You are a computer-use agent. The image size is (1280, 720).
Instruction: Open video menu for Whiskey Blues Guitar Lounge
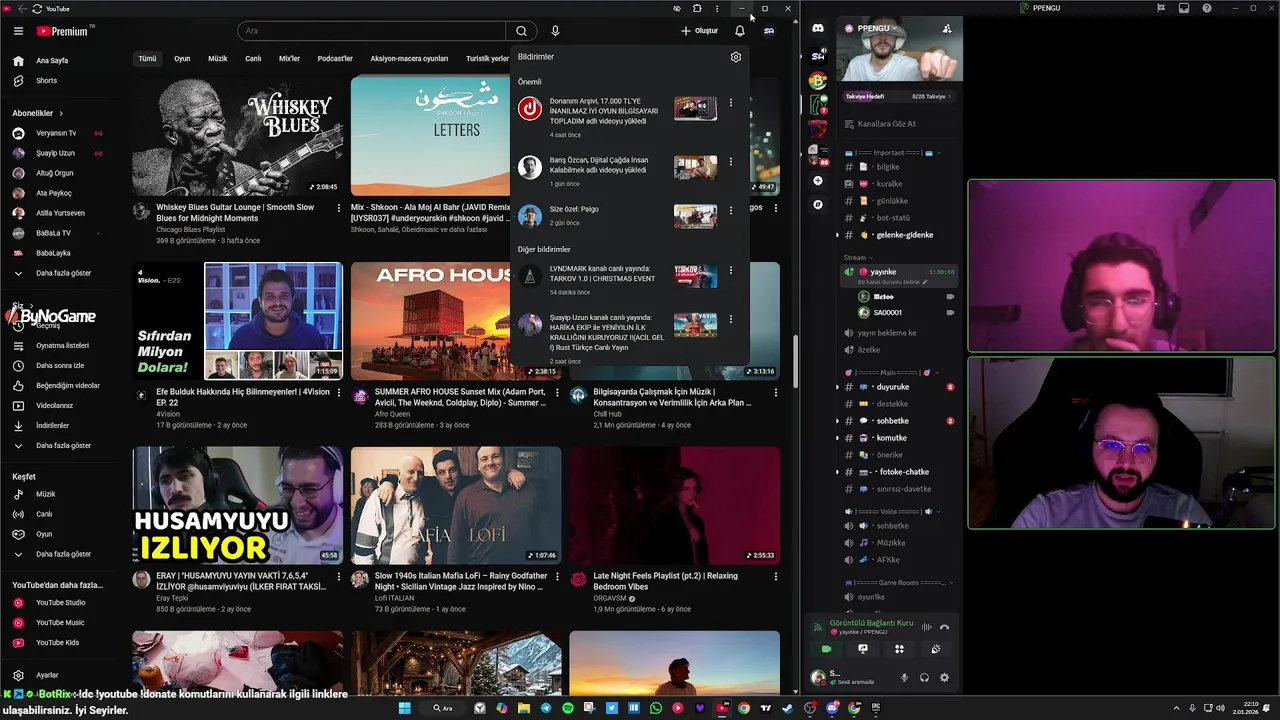click(339, 209)
